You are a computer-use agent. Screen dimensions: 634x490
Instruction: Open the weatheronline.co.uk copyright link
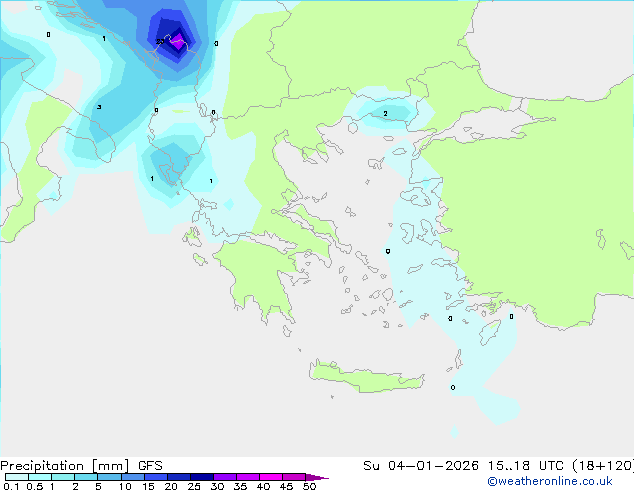(550, 481)
